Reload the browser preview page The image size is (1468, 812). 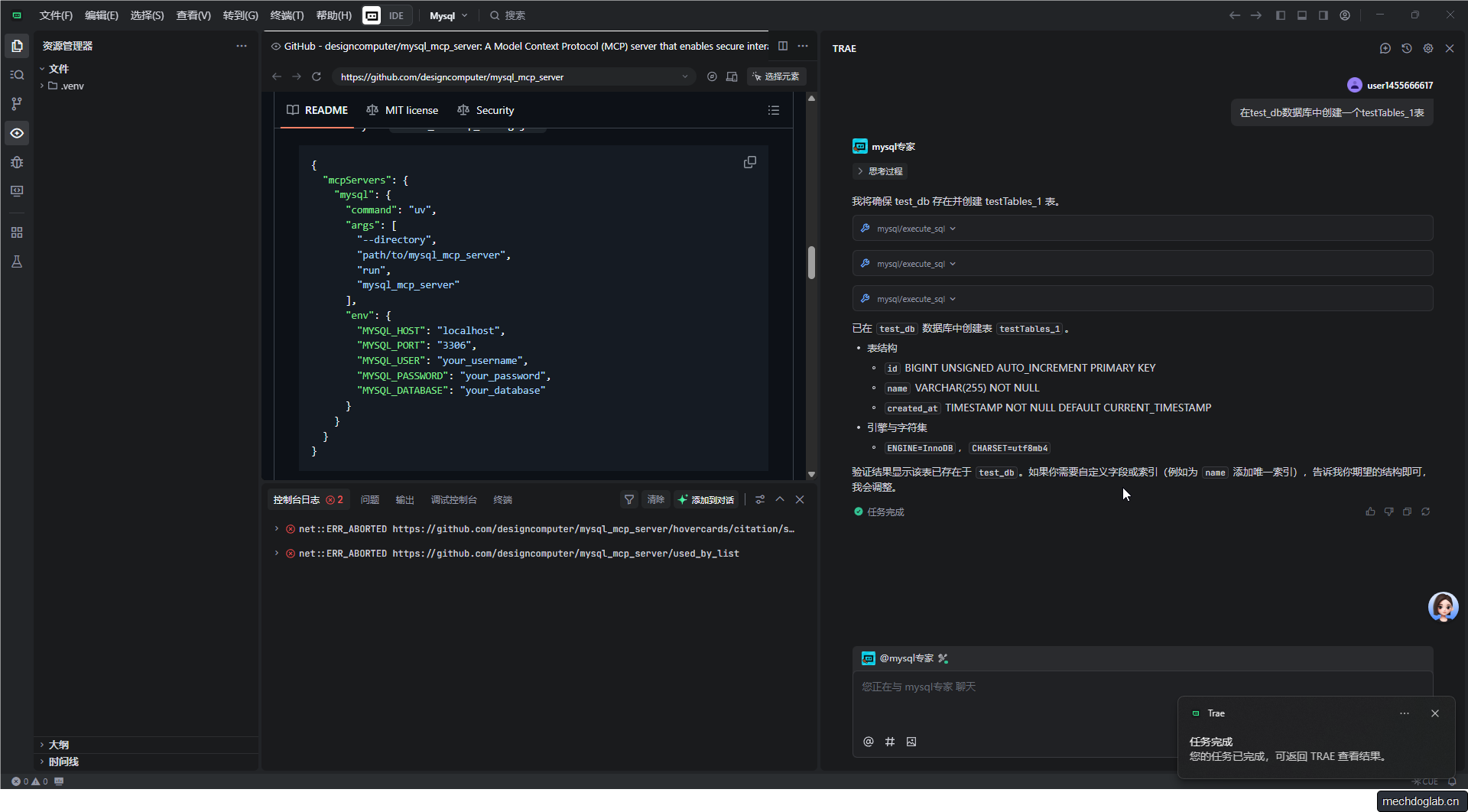coord(317,76)
